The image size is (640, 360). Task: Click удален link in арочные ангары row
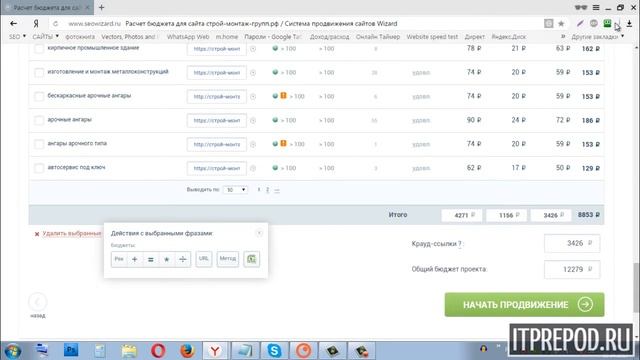pos(421,120)
